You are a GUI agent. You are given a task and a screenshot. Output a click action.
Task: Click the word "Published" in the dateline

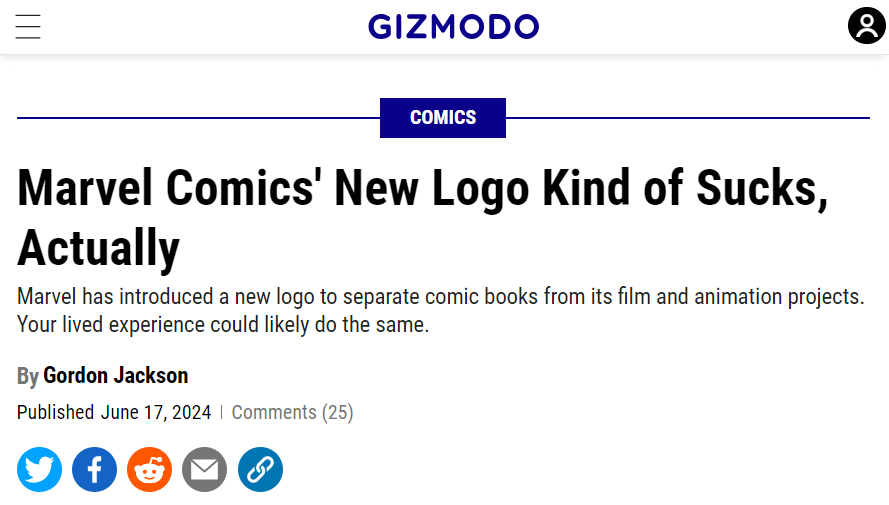click(55, 412)
